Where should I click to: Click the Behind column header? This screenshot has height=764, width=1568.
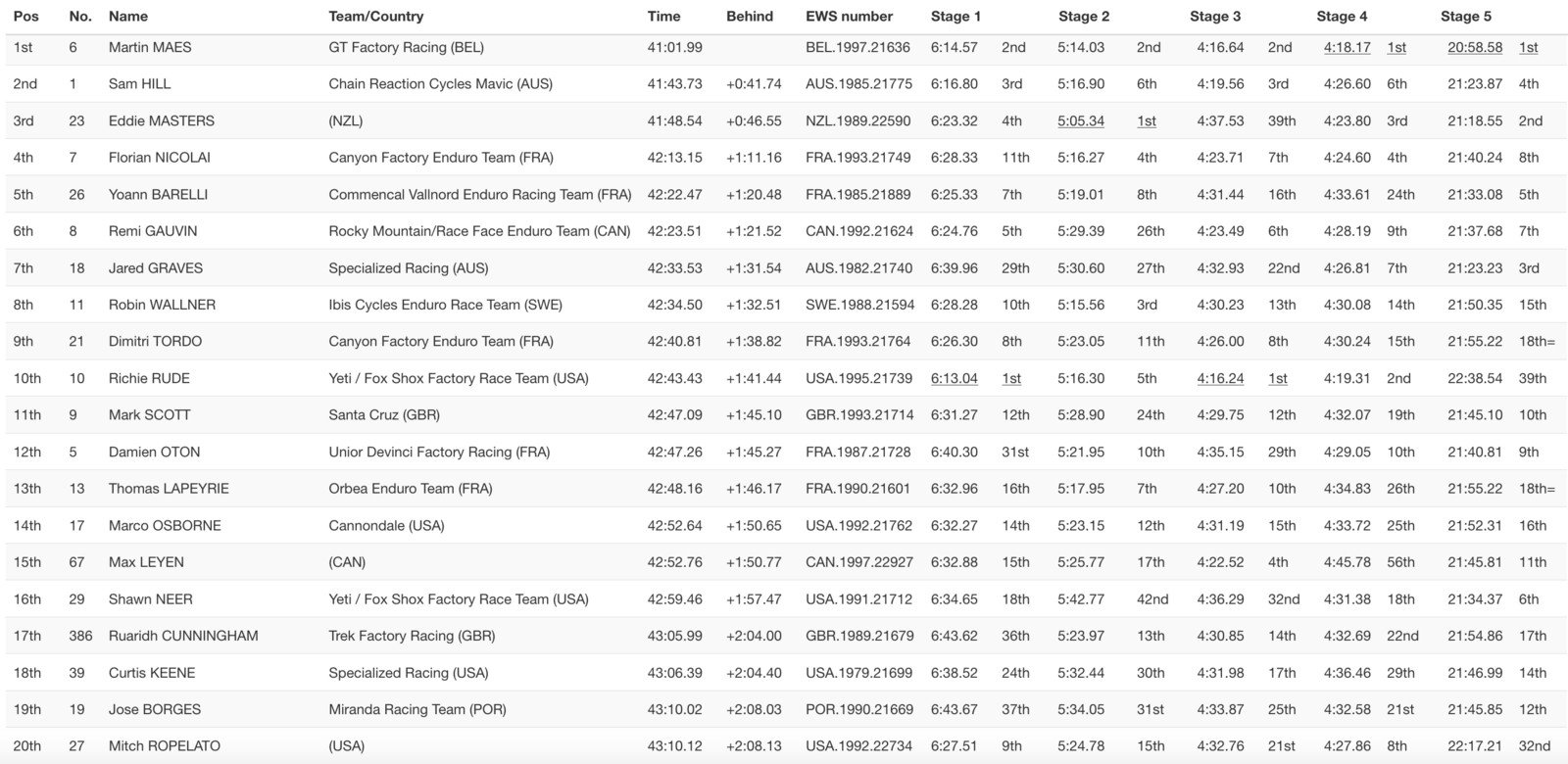coord(750,16)
